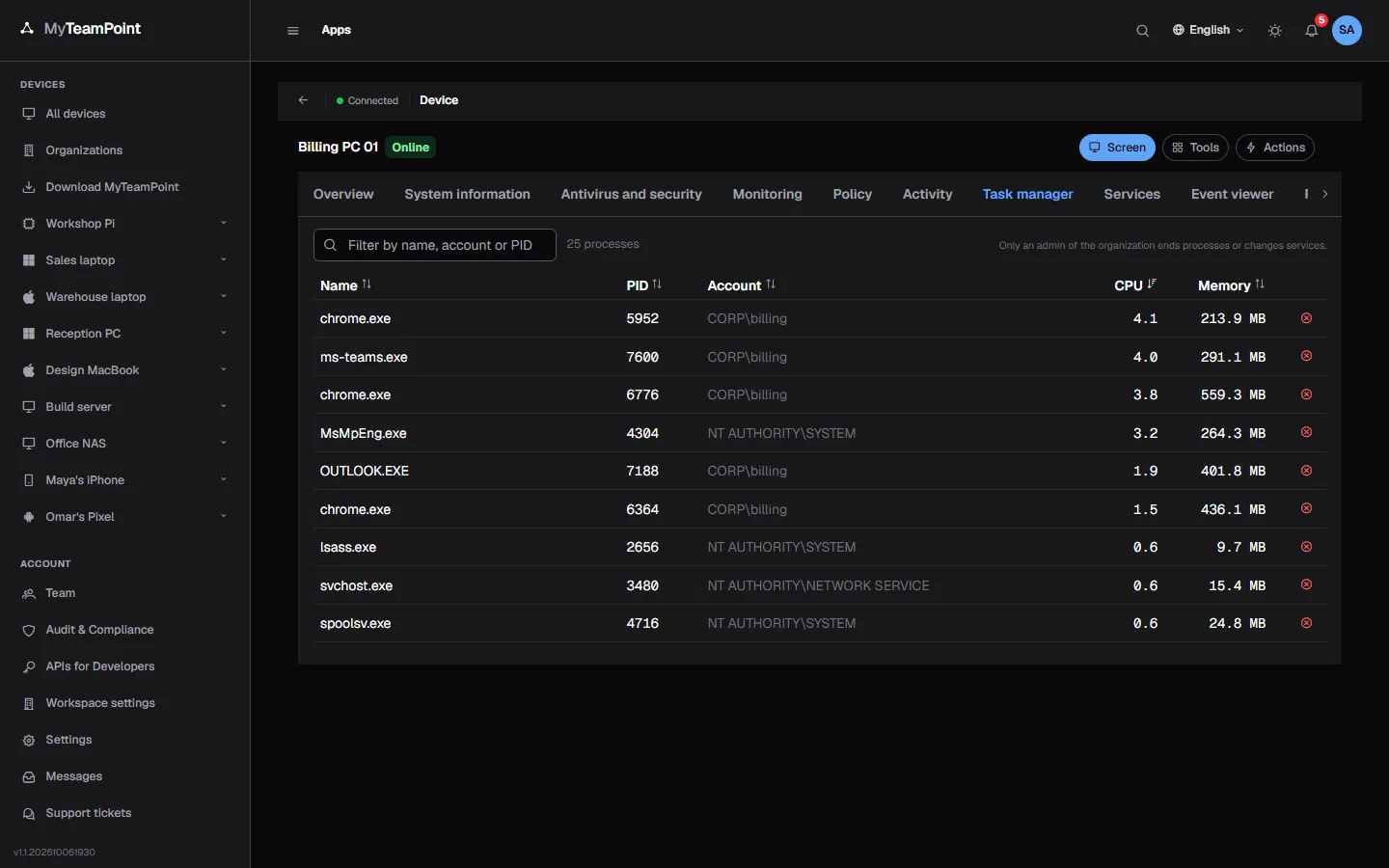Sort processes by PID column
The height and width of the screenshot is (868, 1389).
(643, 285)
